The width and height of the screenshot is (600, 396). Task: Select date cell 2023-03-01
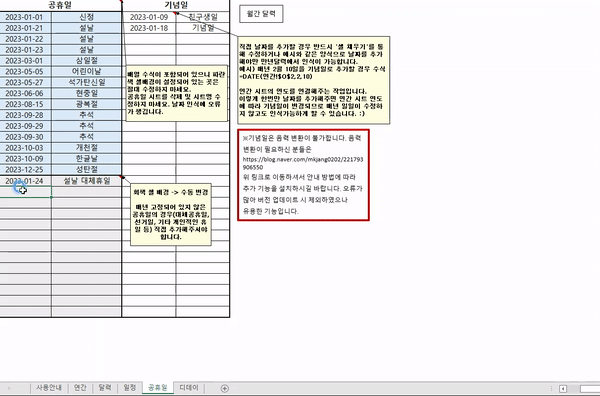click(25, 60)
